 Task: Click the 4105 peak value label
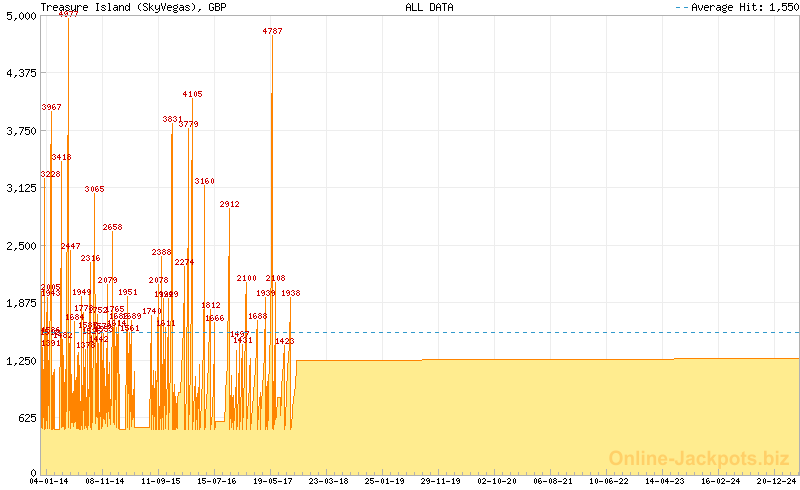[192, 94]
